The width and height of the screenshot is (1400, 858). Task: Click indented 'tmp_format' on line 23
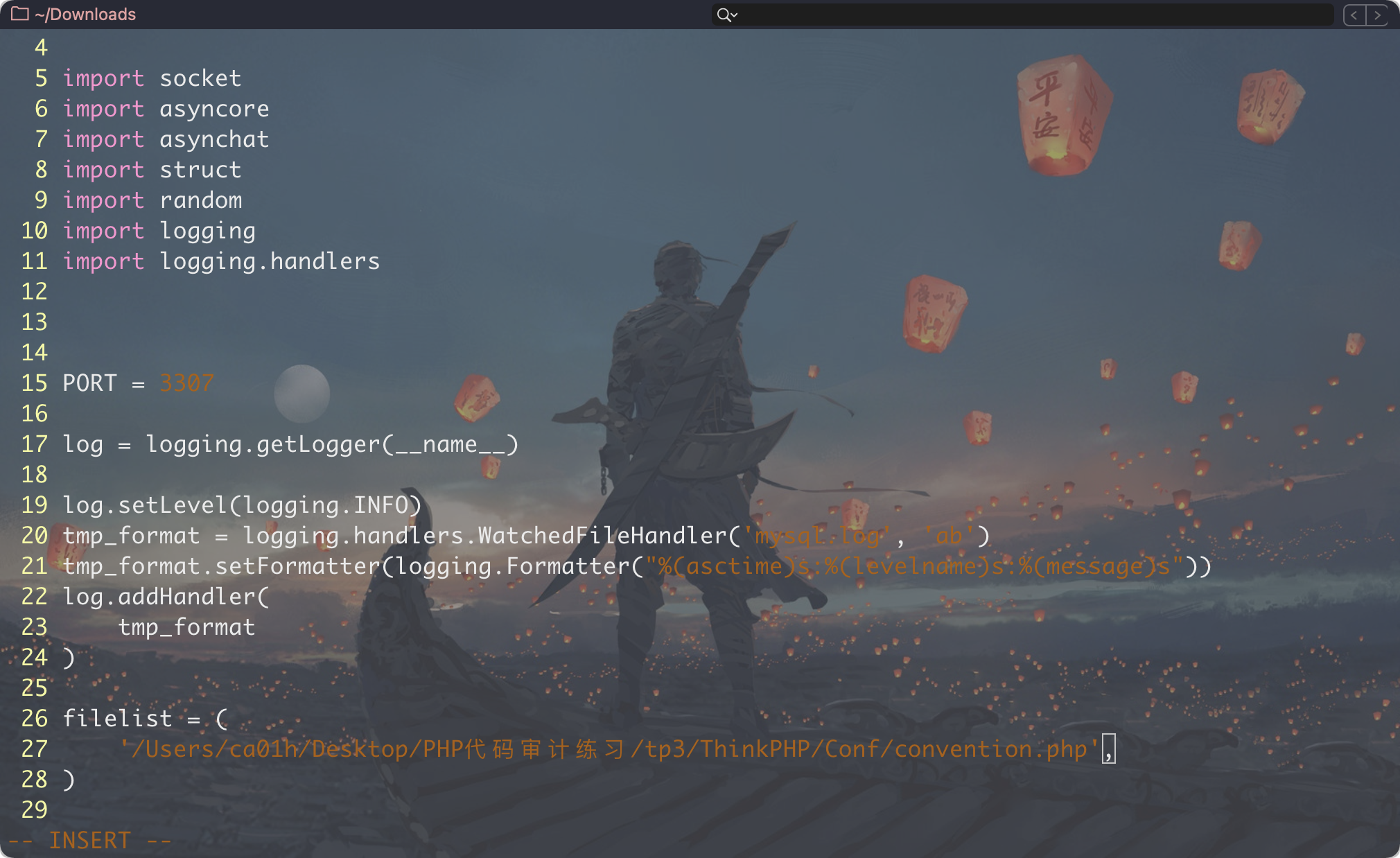[186, 627]
